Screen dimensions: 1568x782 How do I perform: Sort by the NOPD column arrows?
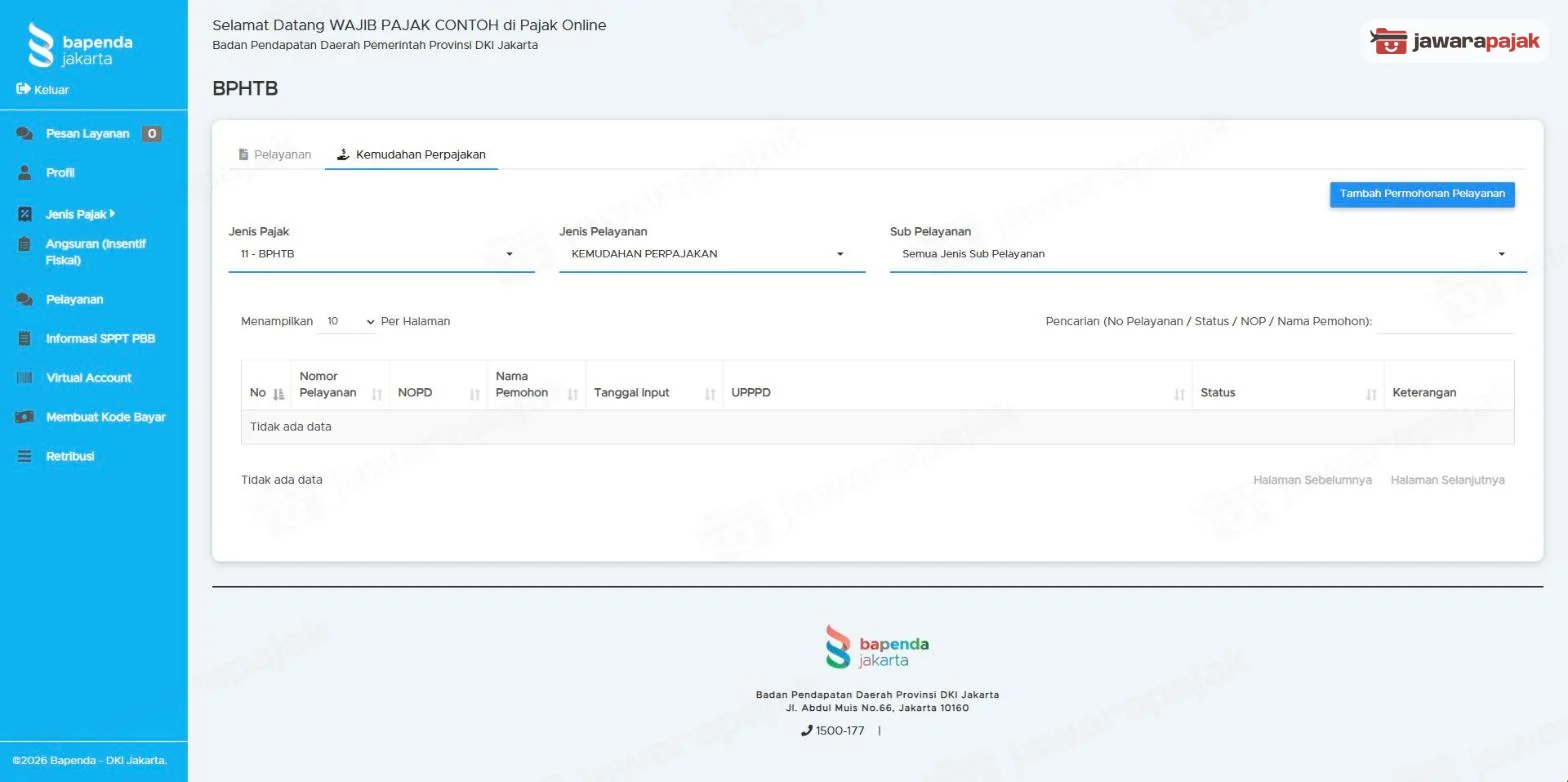click(475, 394)
